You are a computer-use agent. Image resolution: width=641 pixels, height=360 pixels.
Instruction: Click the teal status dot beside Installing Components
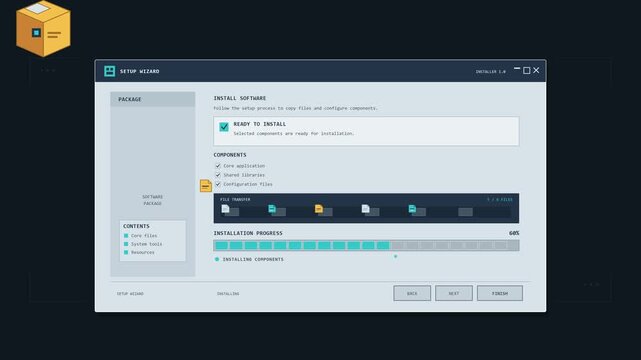click(217, 259)
